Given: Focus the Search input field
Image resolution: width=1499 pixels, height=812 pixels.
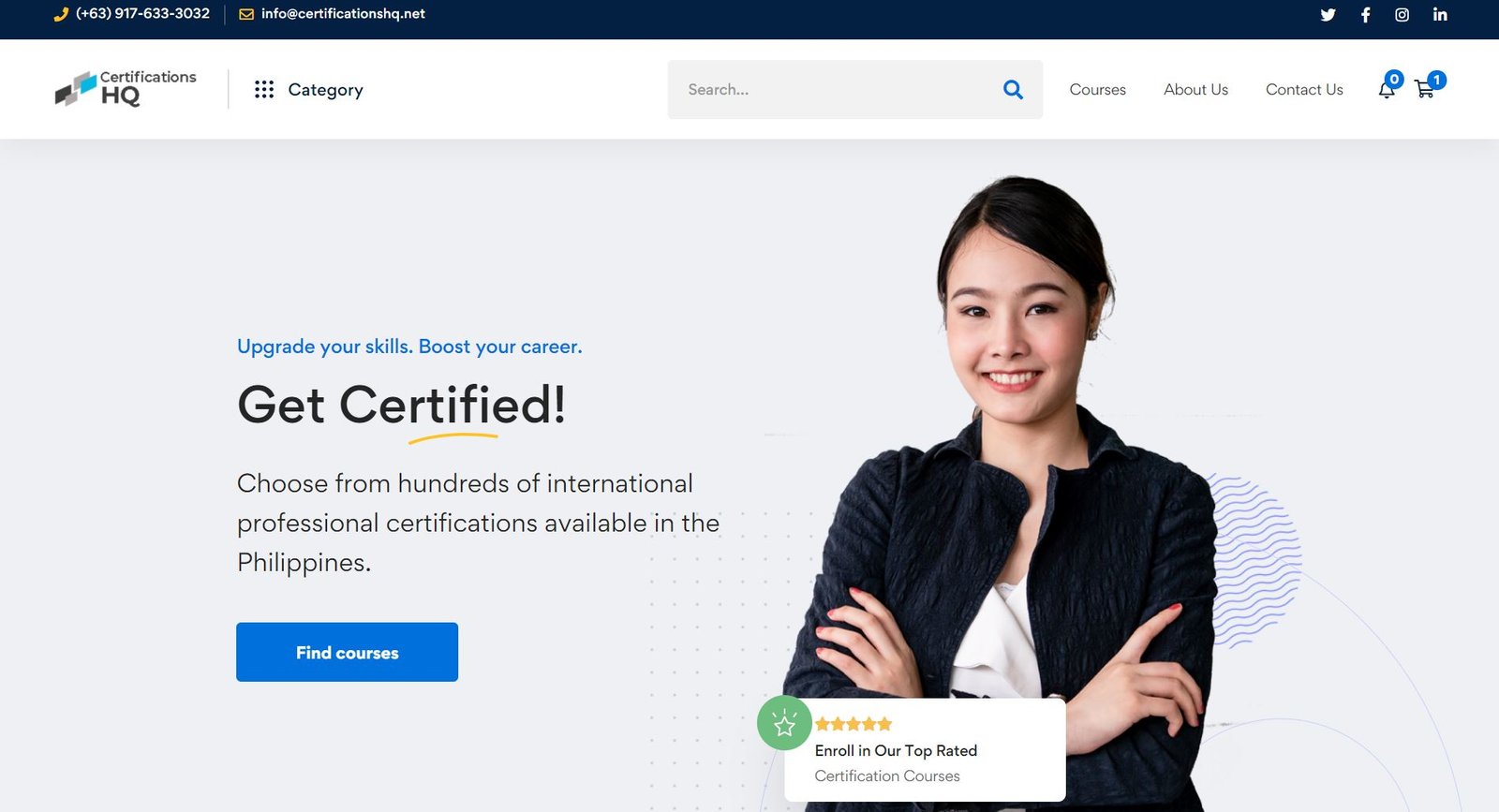Looking at the screenshot, I should (834, 90).
